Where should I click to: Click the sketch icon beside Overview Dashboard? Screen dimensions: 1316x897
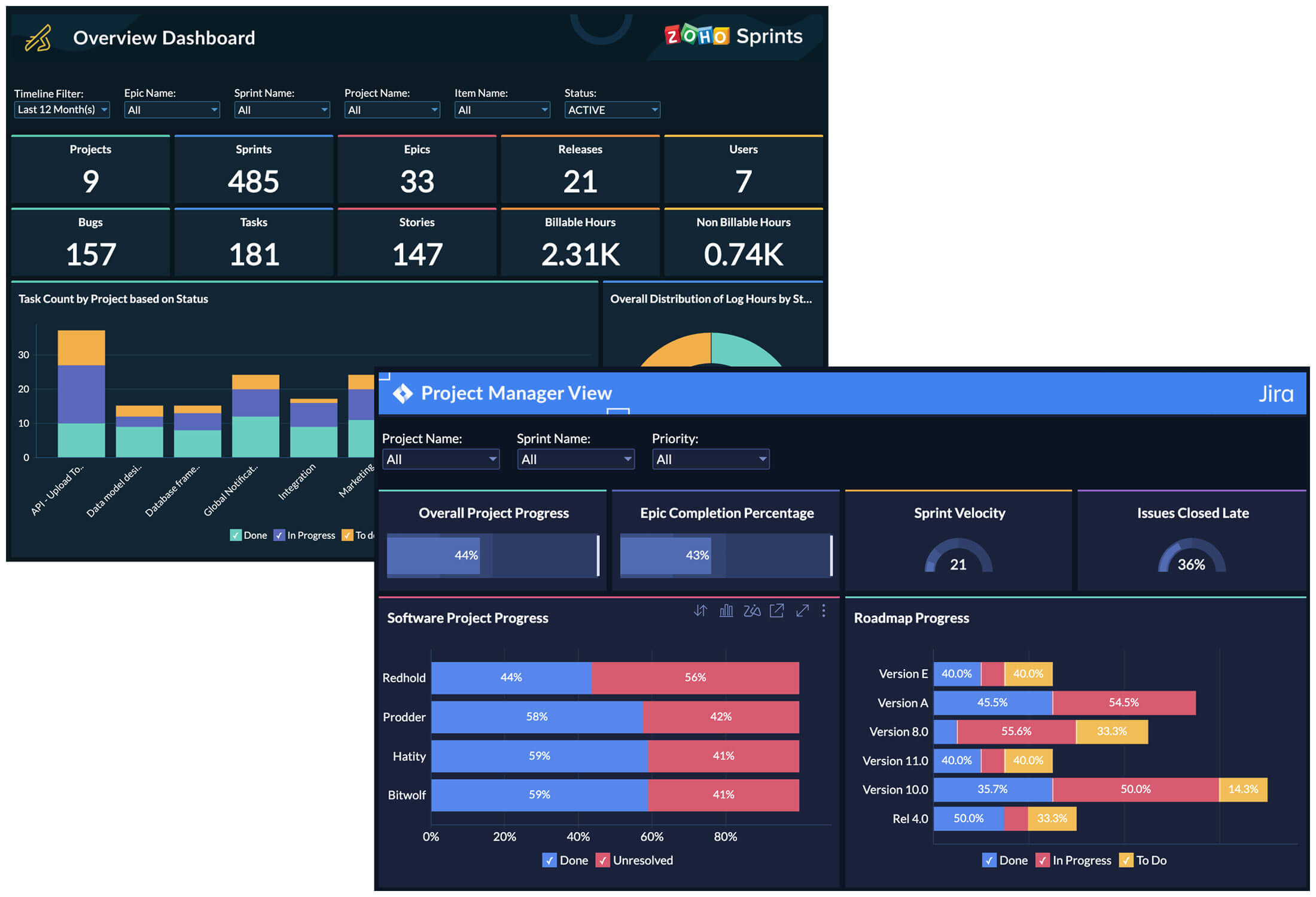tap(37, 38)
